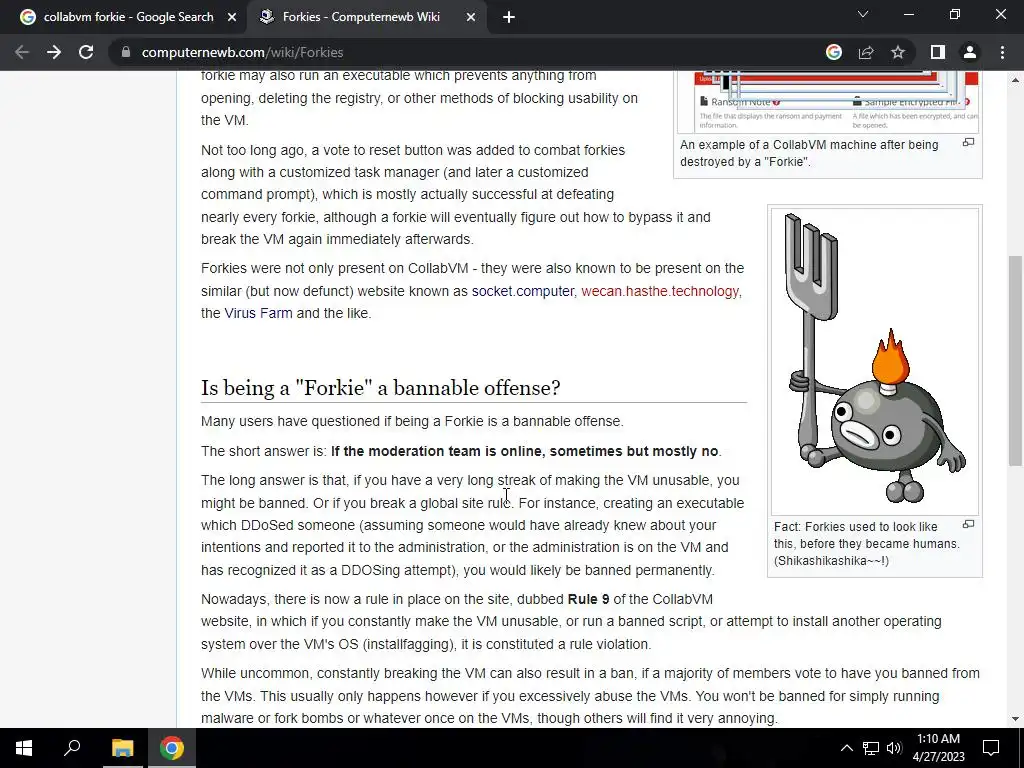Image resolution: width=1024 pixels, height=768 pixels.
Task: Click the browser back arrow
Action: point(22,52)
